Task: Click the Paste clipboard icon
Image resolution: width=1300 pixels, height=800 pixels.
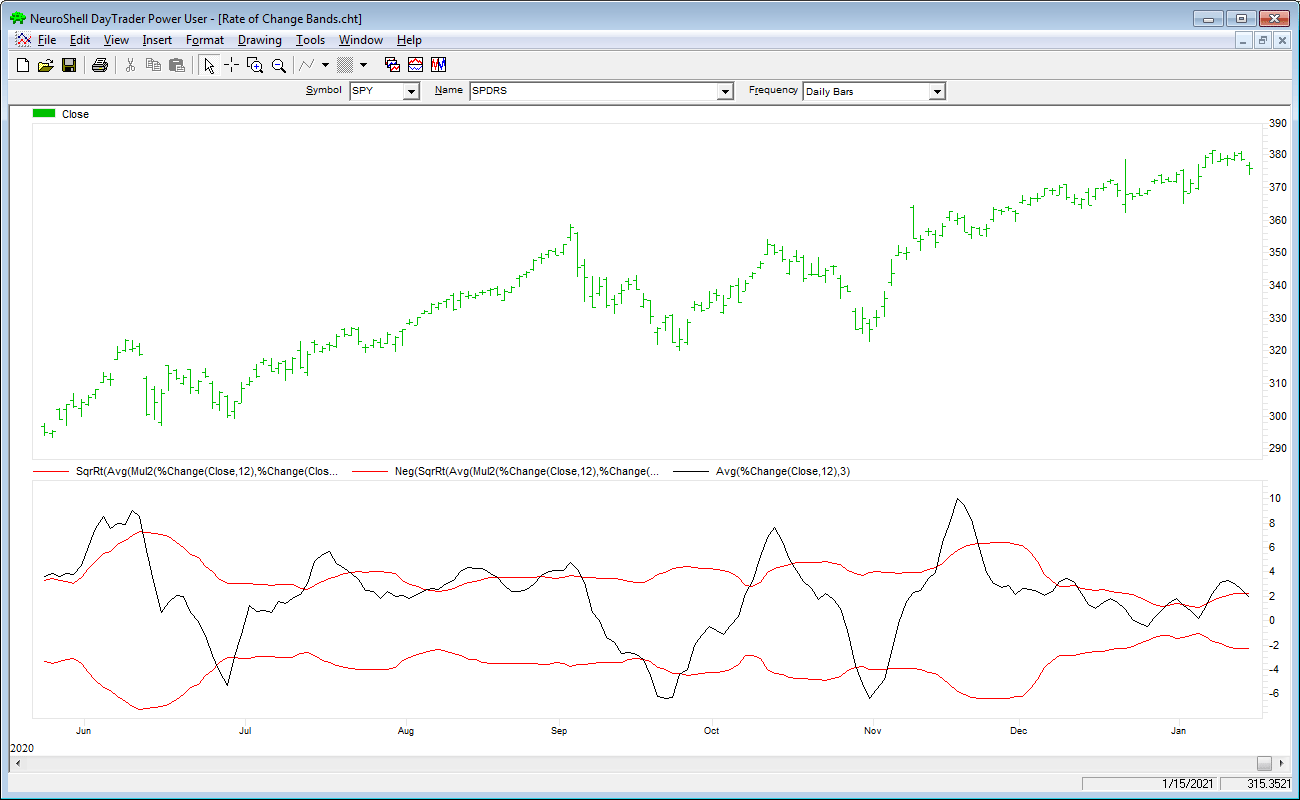Action: coord(177,65)
